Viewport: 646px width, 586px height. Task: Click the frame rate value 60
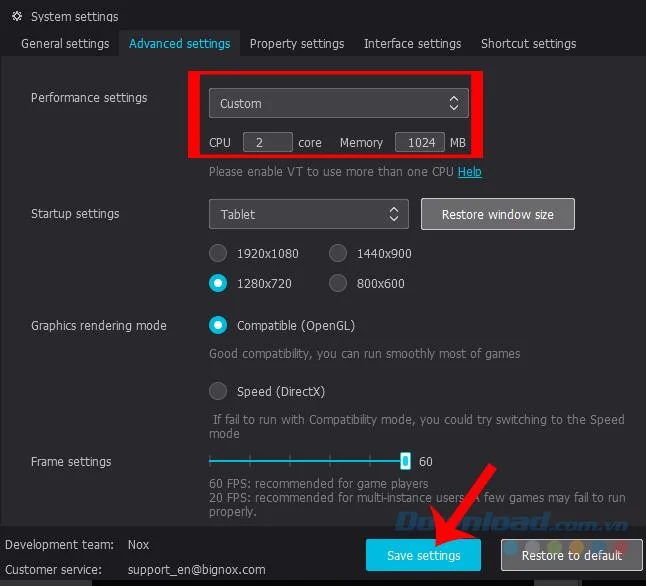click(426, 462)
